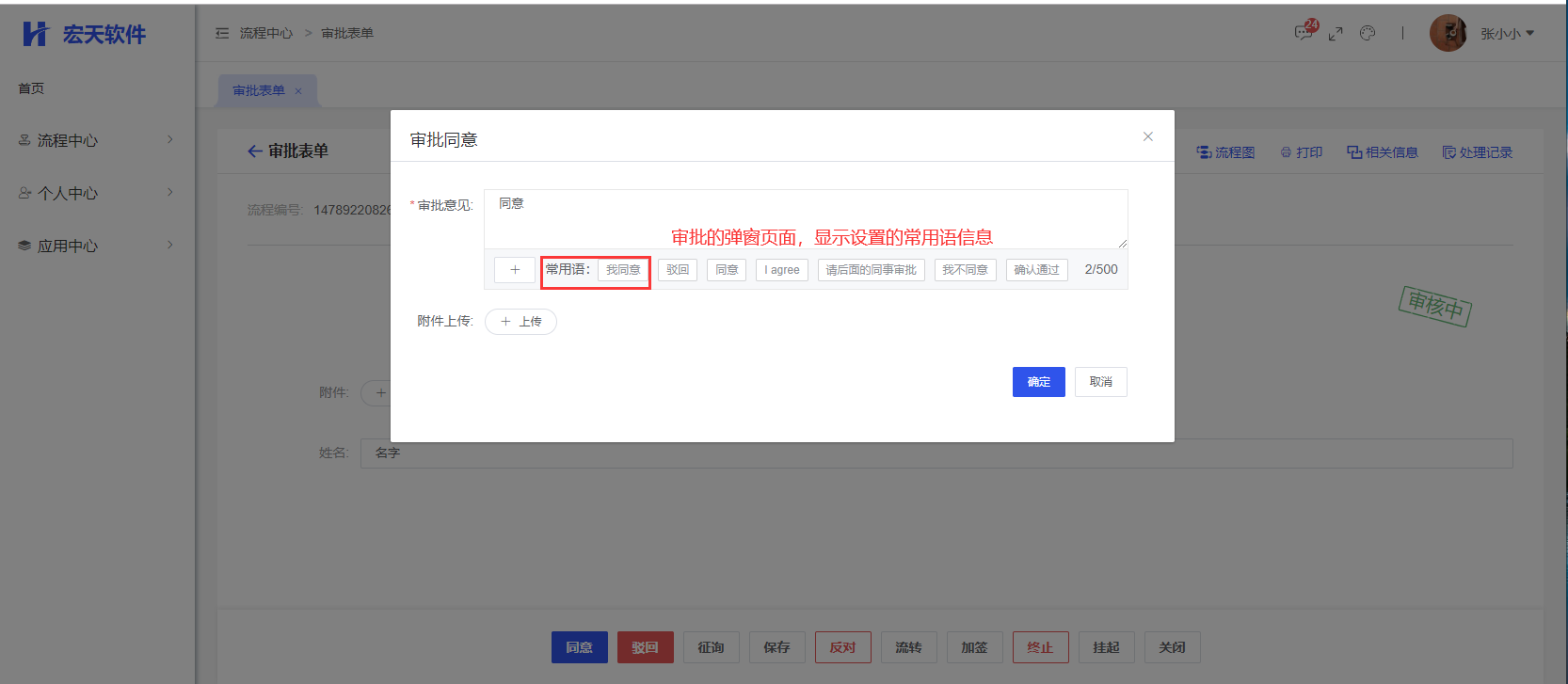Click user avatar picture
Screen dimensions: 1568x684
[1448, 33]
